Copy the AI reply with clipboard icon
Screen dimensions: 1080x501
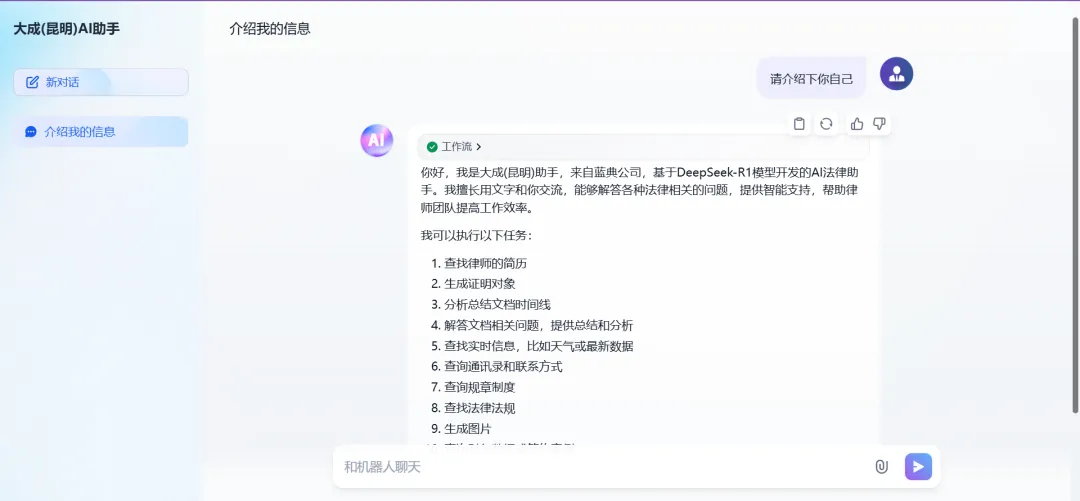799,123
